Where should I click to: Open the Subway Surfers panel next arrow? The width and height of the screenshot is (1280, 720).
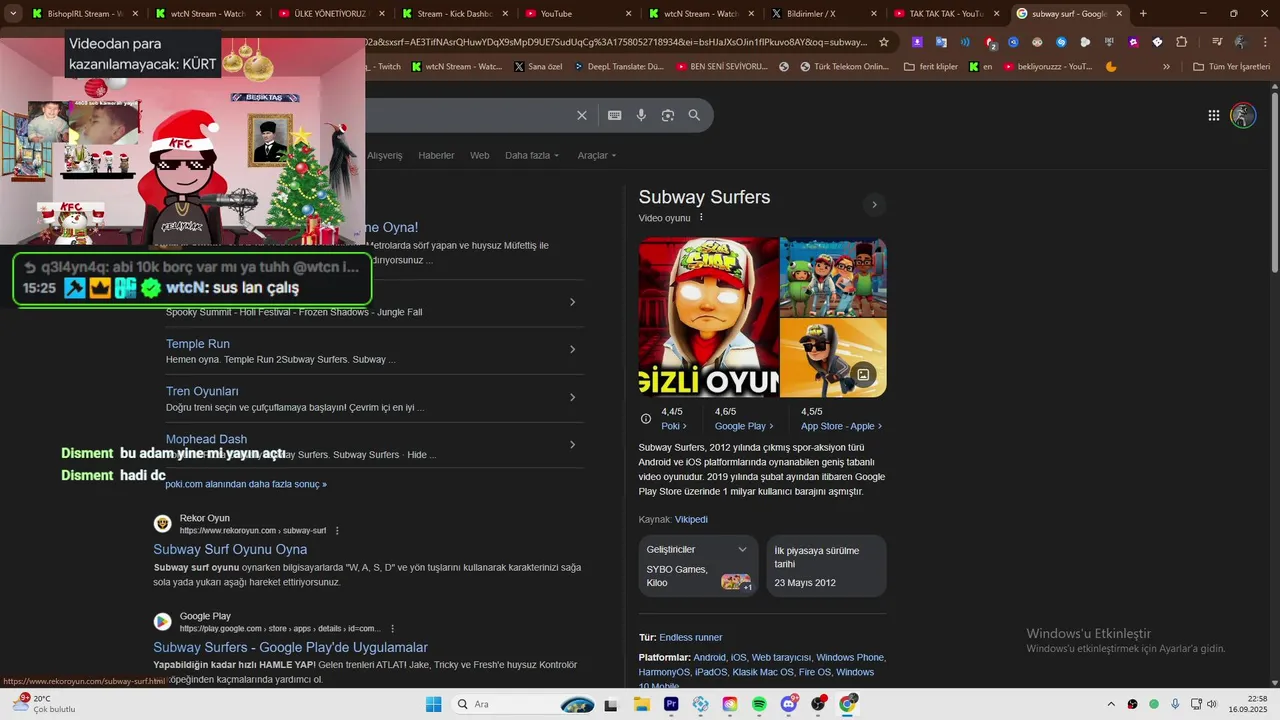874,205
